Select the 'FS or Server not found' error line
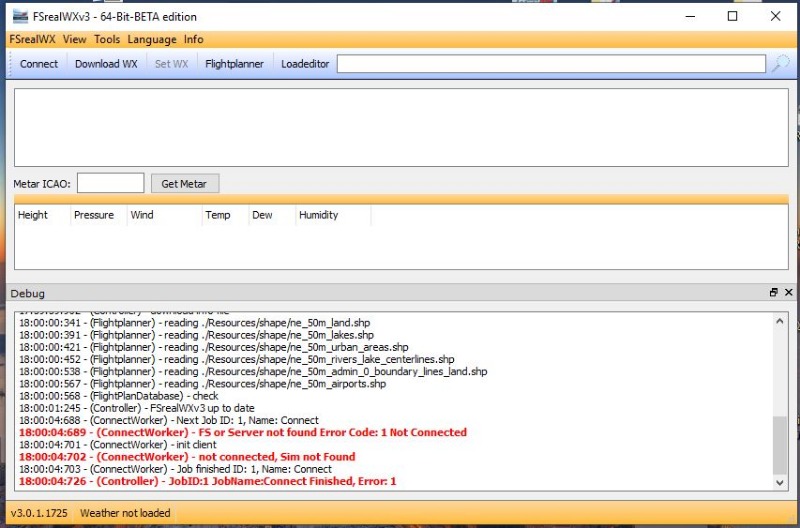 point(243,432)
